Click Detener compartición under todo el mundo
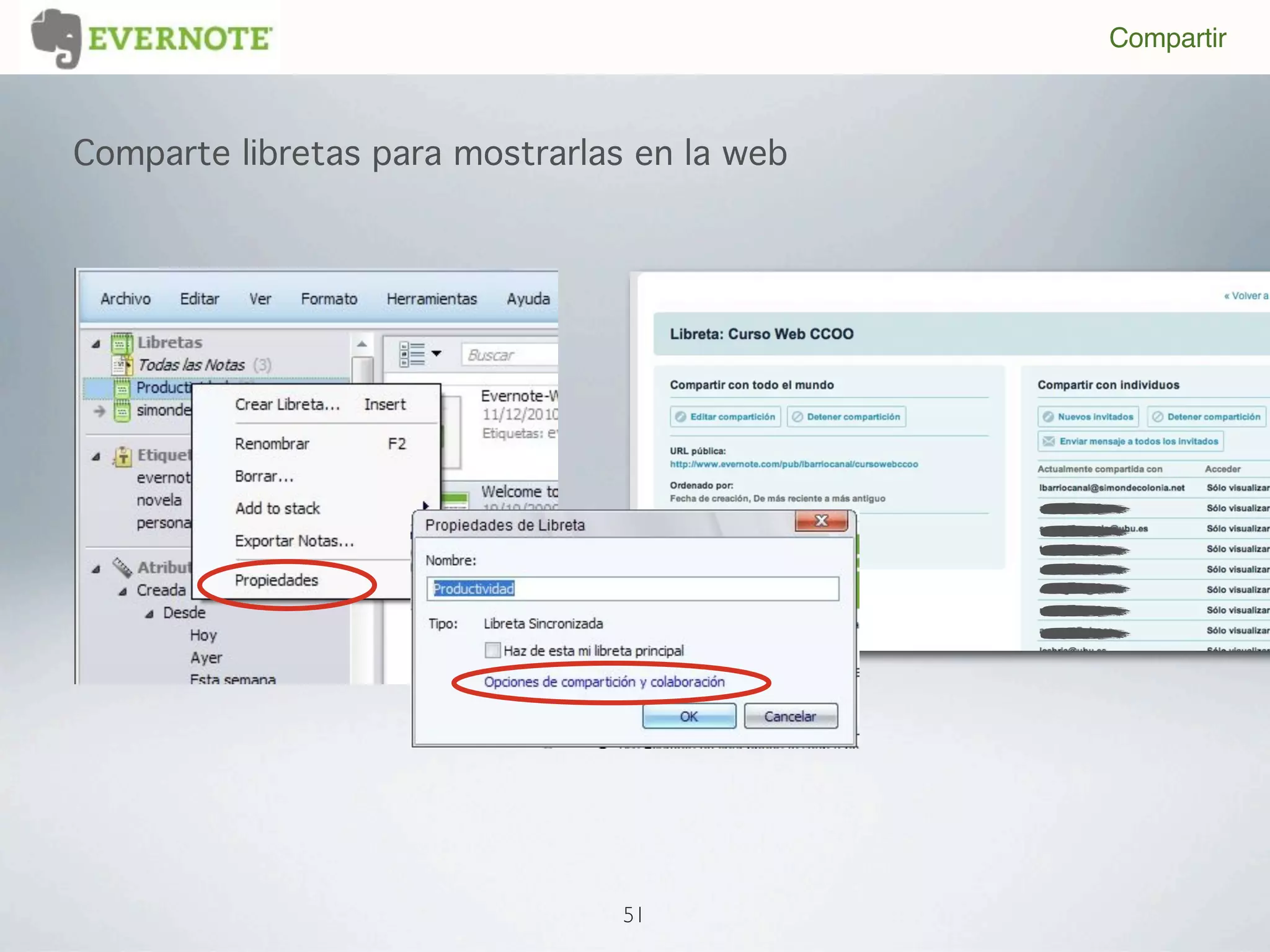Screen dimensions: 1270x952 point(846,416)
